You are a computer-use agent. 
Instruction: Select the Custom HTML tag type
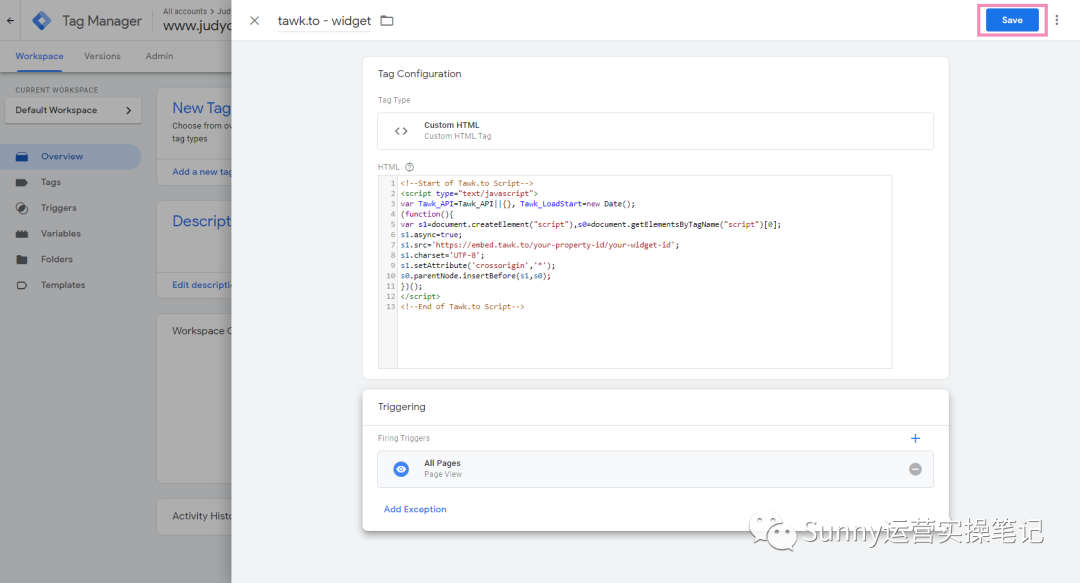pyautogui.click(x=655, y=131)
